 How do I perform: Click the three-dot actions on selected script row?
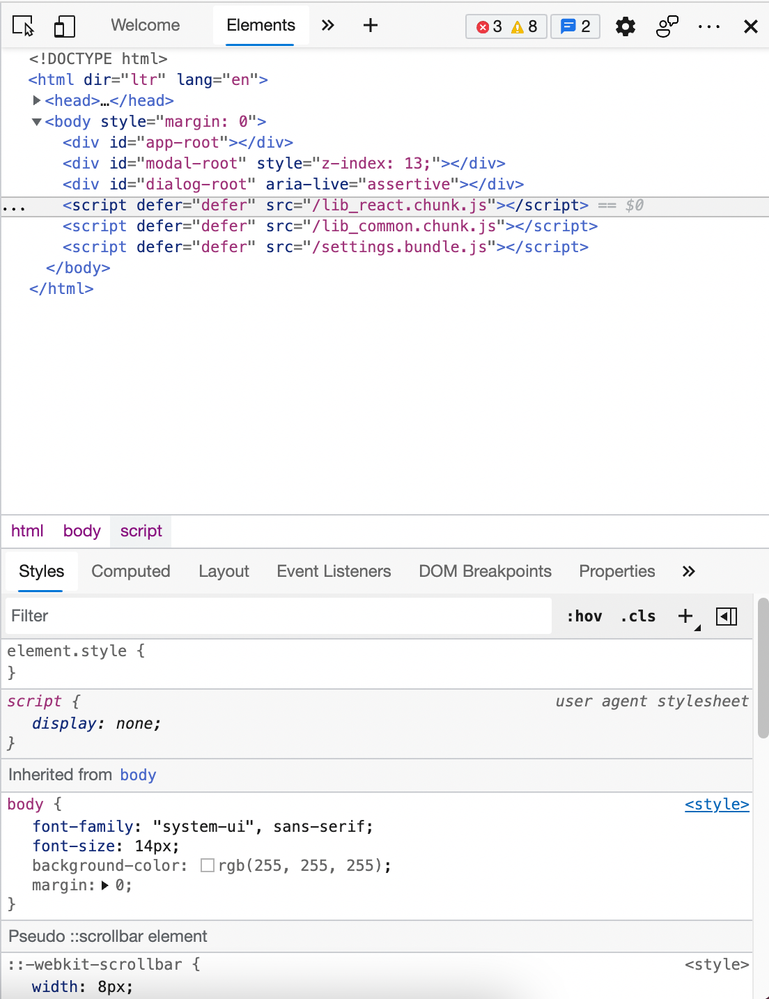pos(14,208)
